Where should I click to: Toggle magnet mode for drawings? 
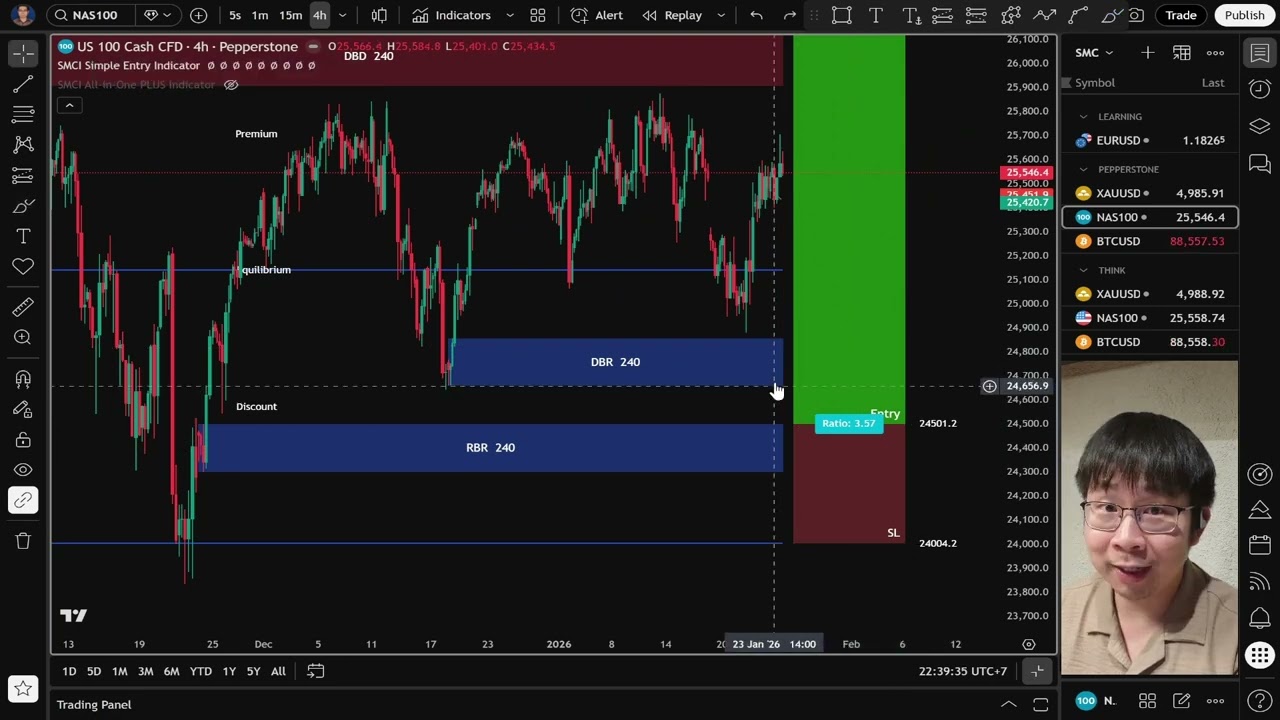[x=23, y=379]
